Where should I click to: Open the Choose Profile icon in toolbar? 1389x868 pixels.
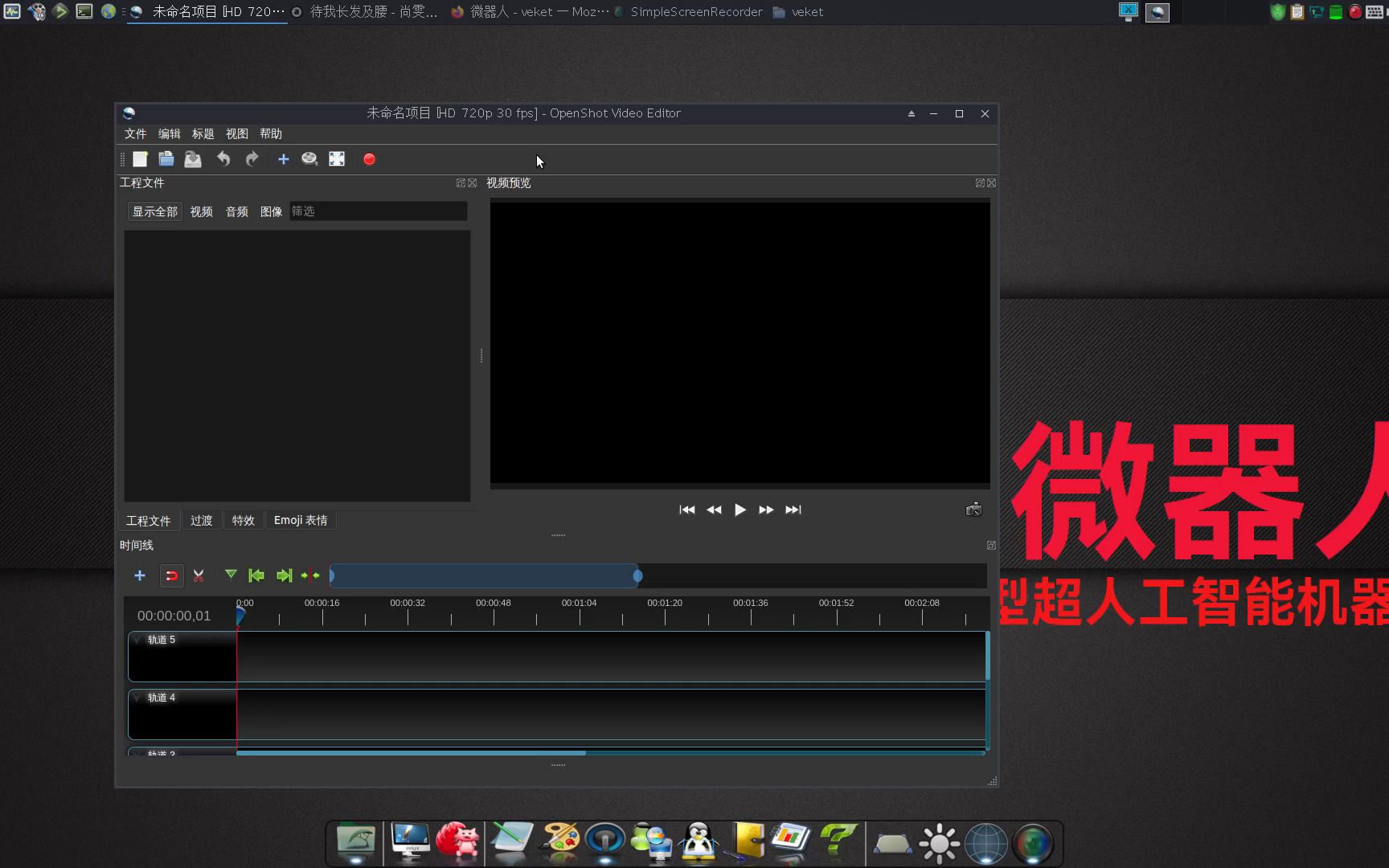[309, 159]
